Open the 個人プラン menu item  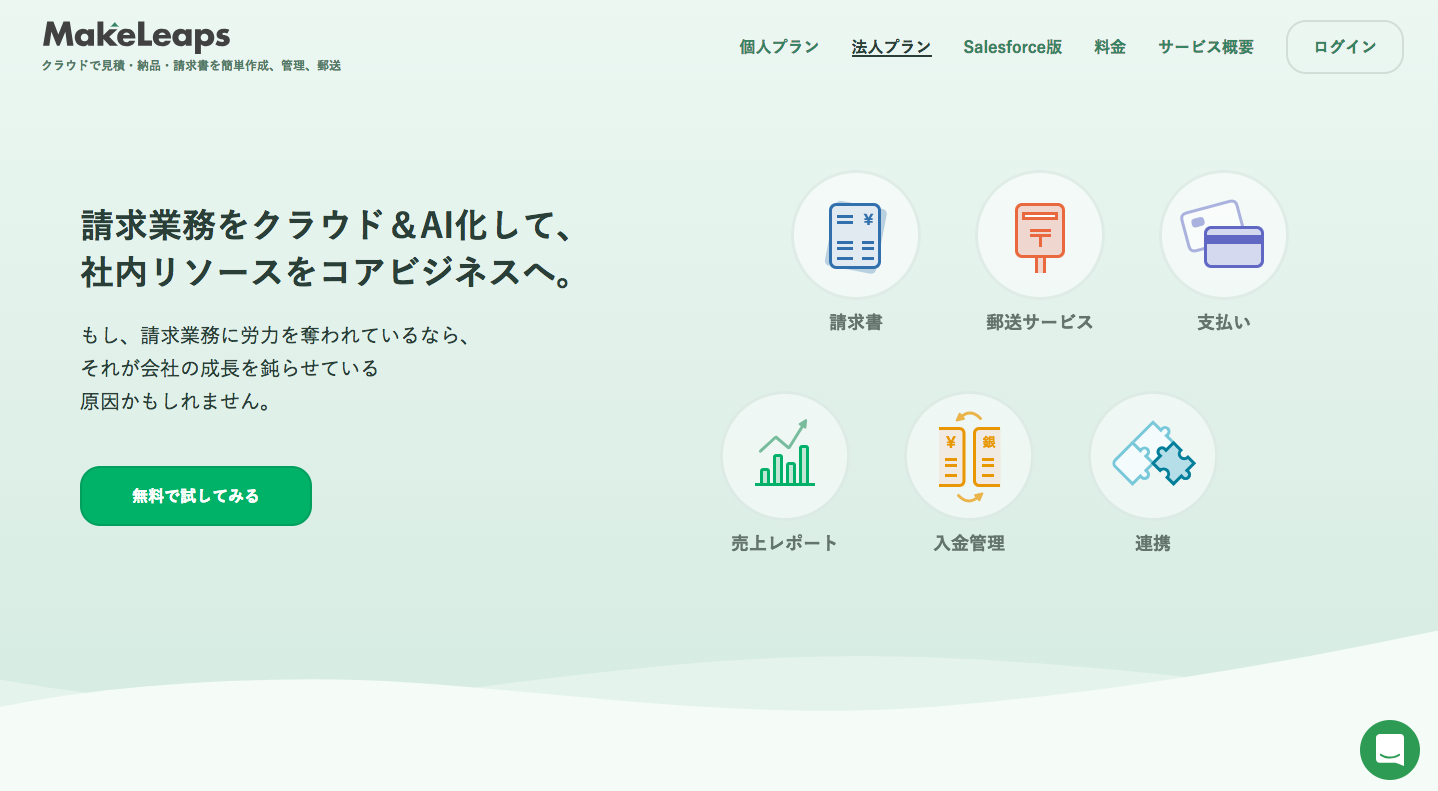tap(779, 47)
